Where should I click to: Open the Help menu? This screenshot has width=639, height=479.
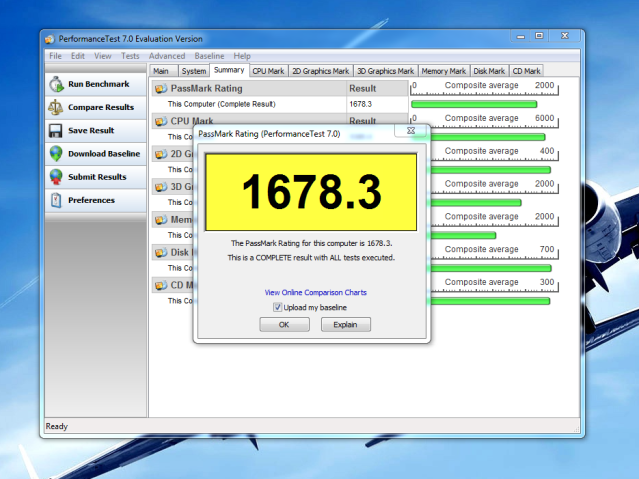pyautogui.click(x=242, y=56)
